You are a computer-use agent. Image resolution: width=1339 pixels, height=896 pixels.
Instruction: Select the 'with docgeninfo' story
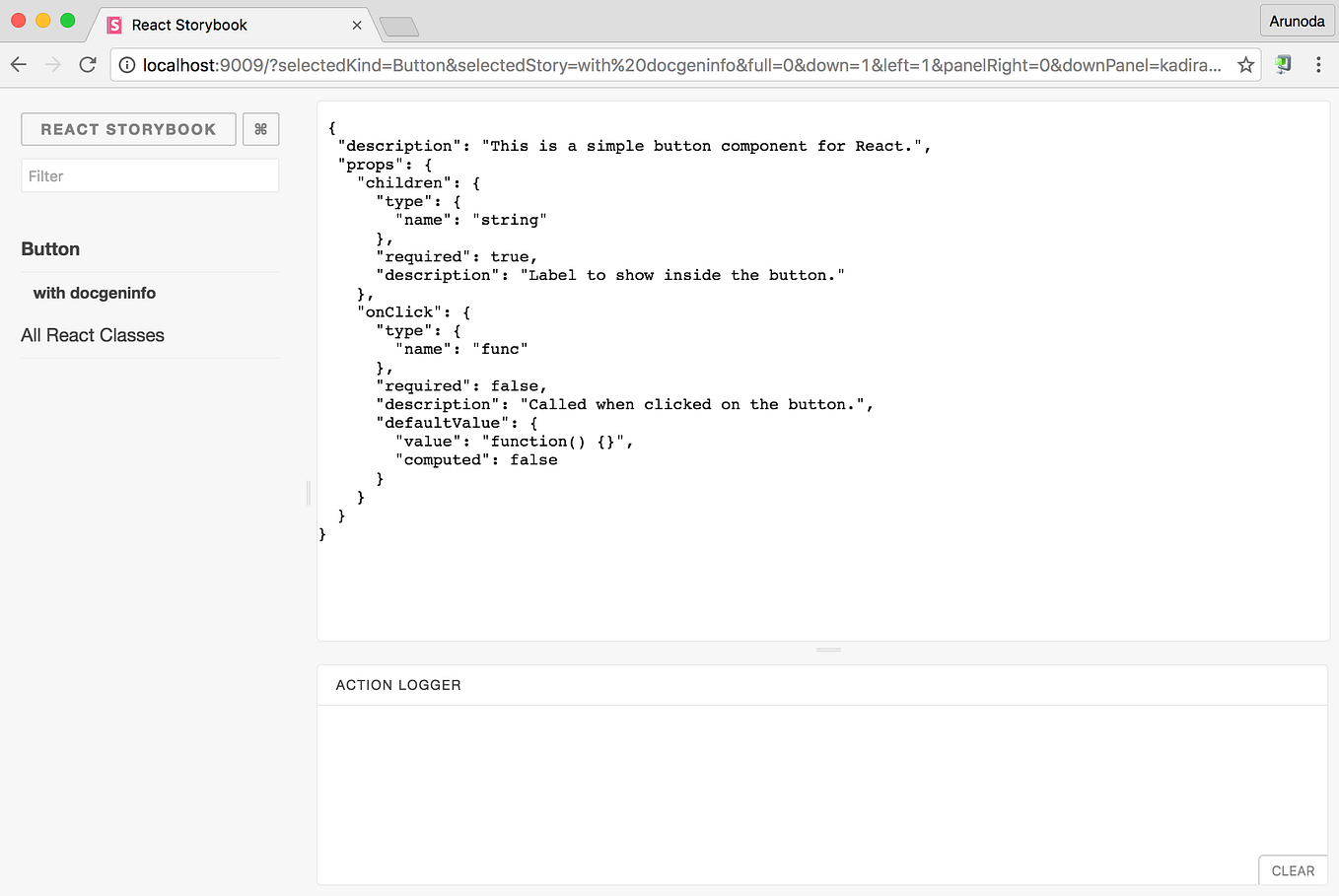[95, 293]
